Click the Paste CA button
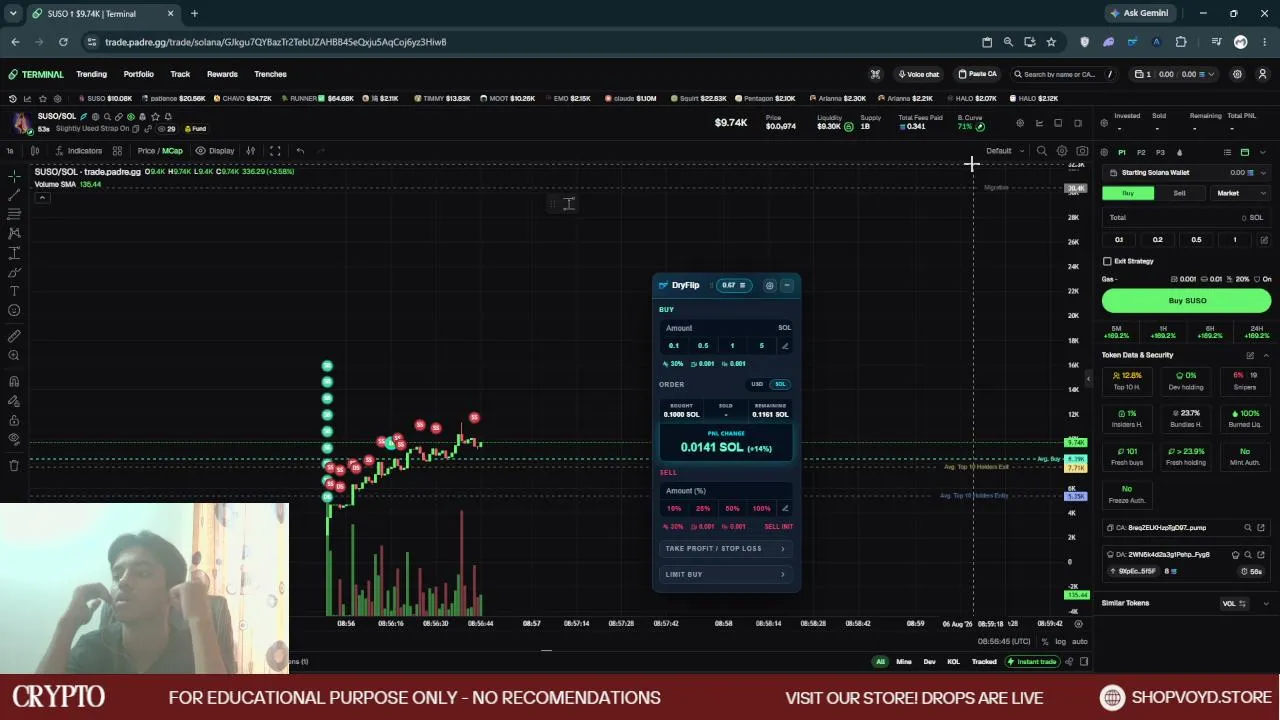Screen dimensions: 1280x720 click(977, 74)
